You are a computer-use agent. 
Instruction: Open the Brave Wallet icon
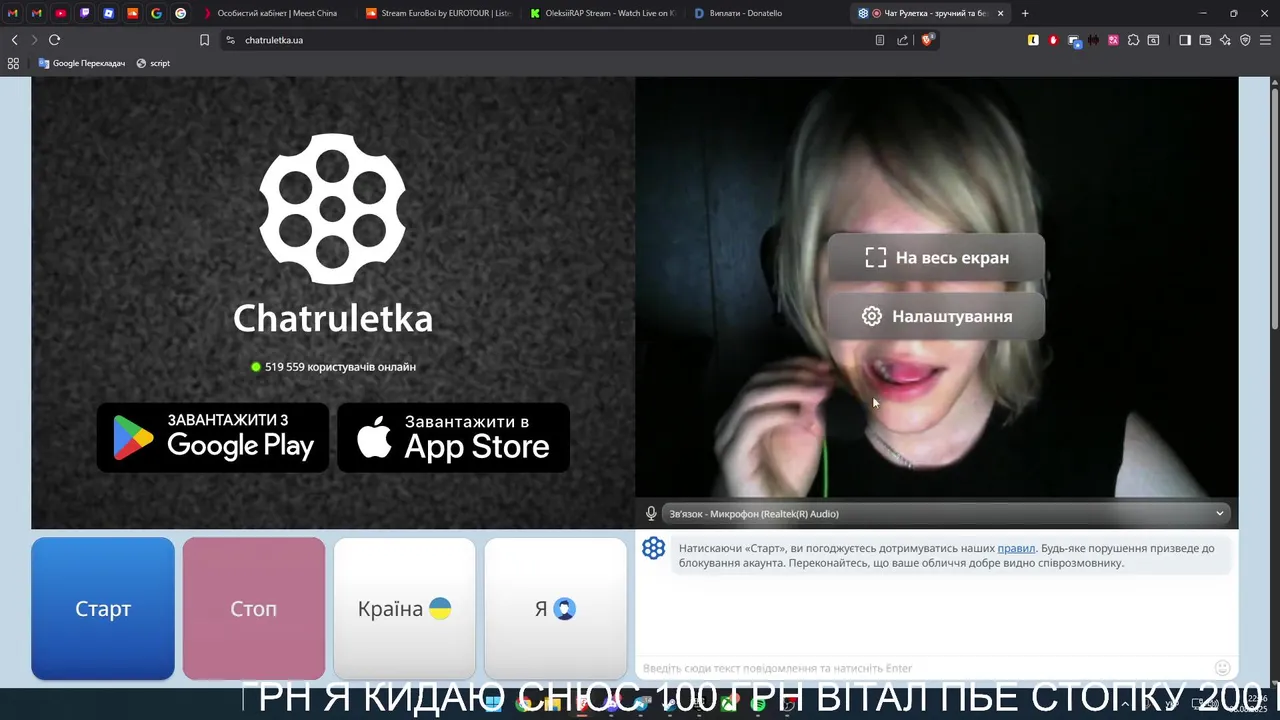[1205, 40]
